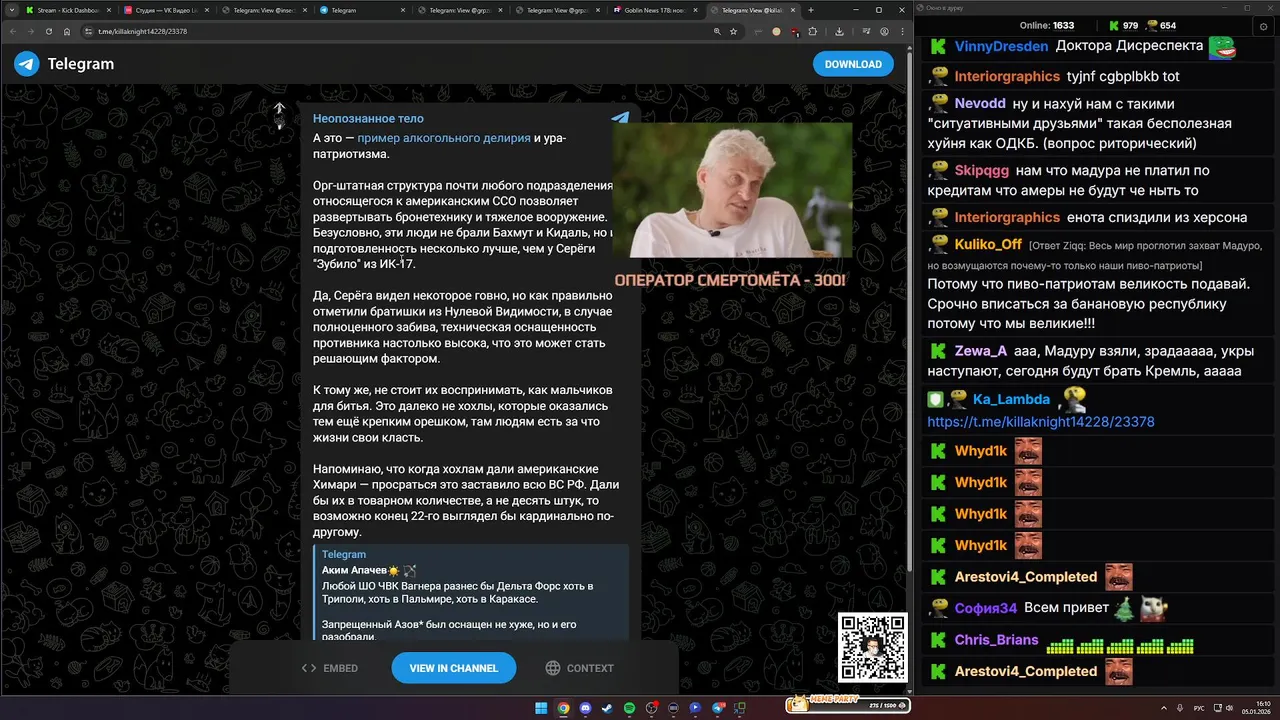Click VIEW IN CHANNEL button
Viewport: 1280px width, 720px height.
pos(453,668)
